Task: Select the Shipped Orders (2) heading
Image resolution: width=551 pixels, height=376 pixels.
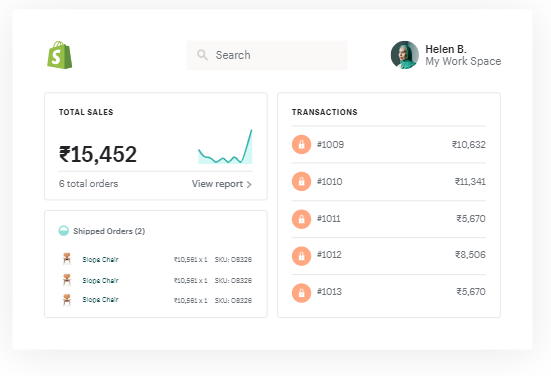Action: (x=109, y=231)
